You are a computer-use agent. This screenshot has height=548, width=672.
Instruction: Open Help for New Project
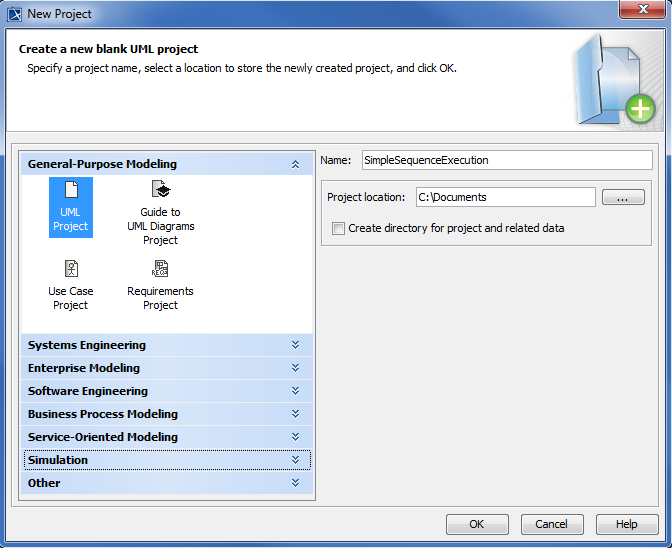[x=627, y=524]
